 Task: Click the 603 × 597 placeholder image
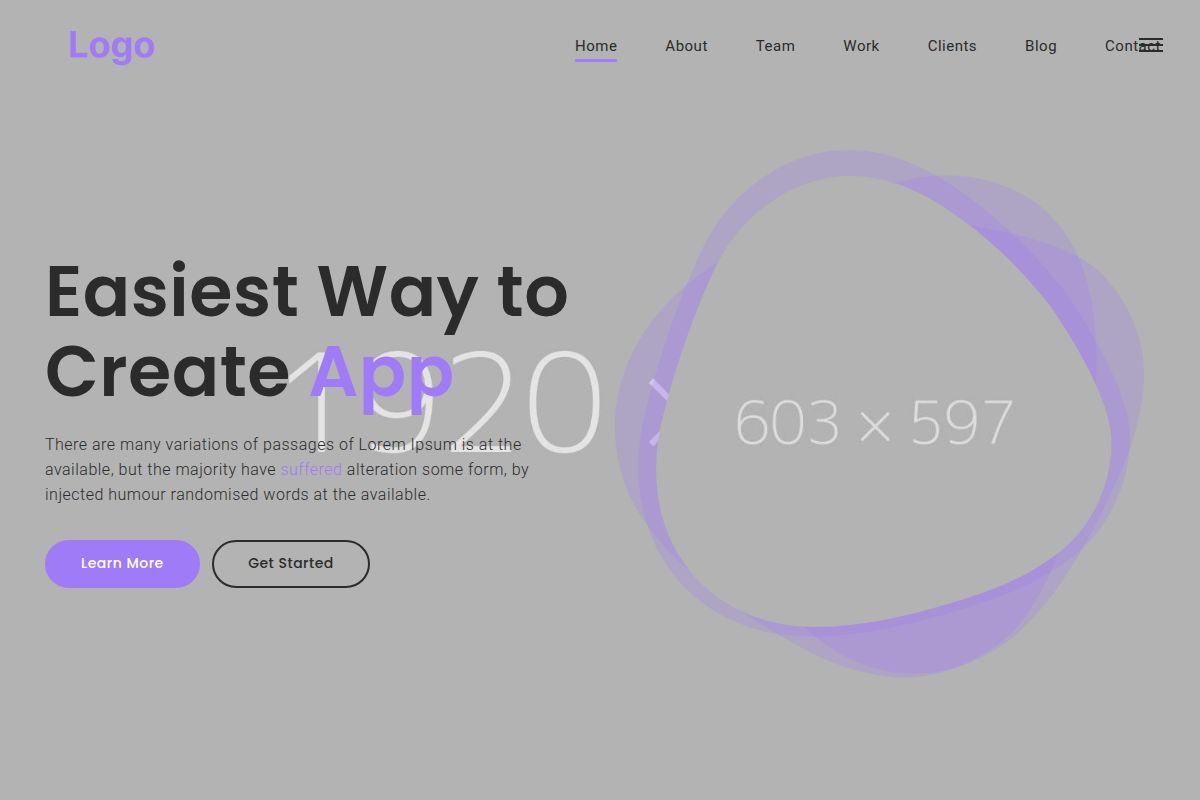pyautogui.click(x=873, y=422)
